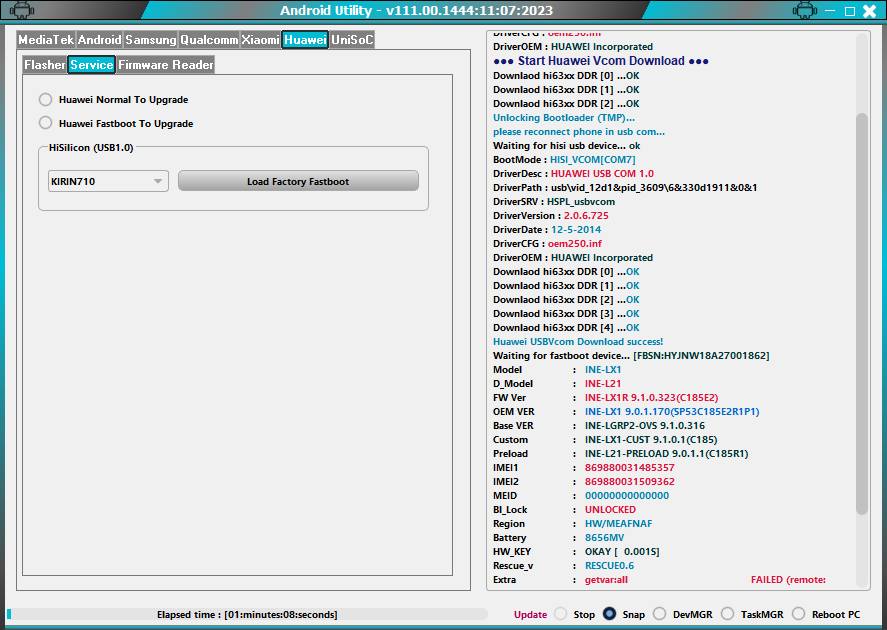This screenshot has height=630, width=887.
Task: Click FW Ver INE-LX1R 9.1.0.323(C185E2)
Action: pos(651,398)
